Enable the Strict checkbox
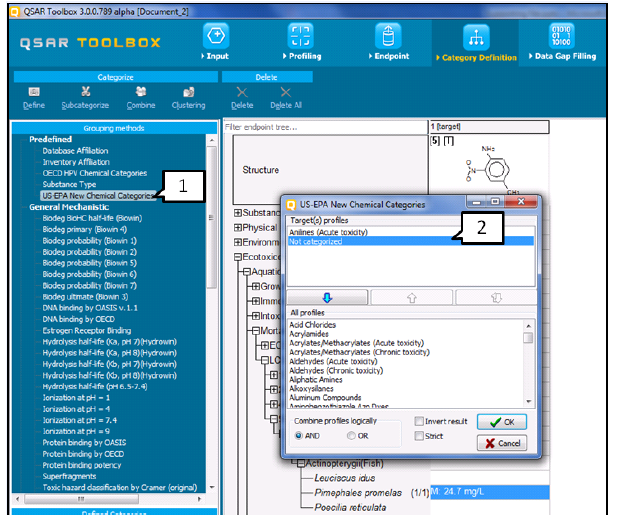The width and height of the screenshot is (621, 516). tap(419, 436)
